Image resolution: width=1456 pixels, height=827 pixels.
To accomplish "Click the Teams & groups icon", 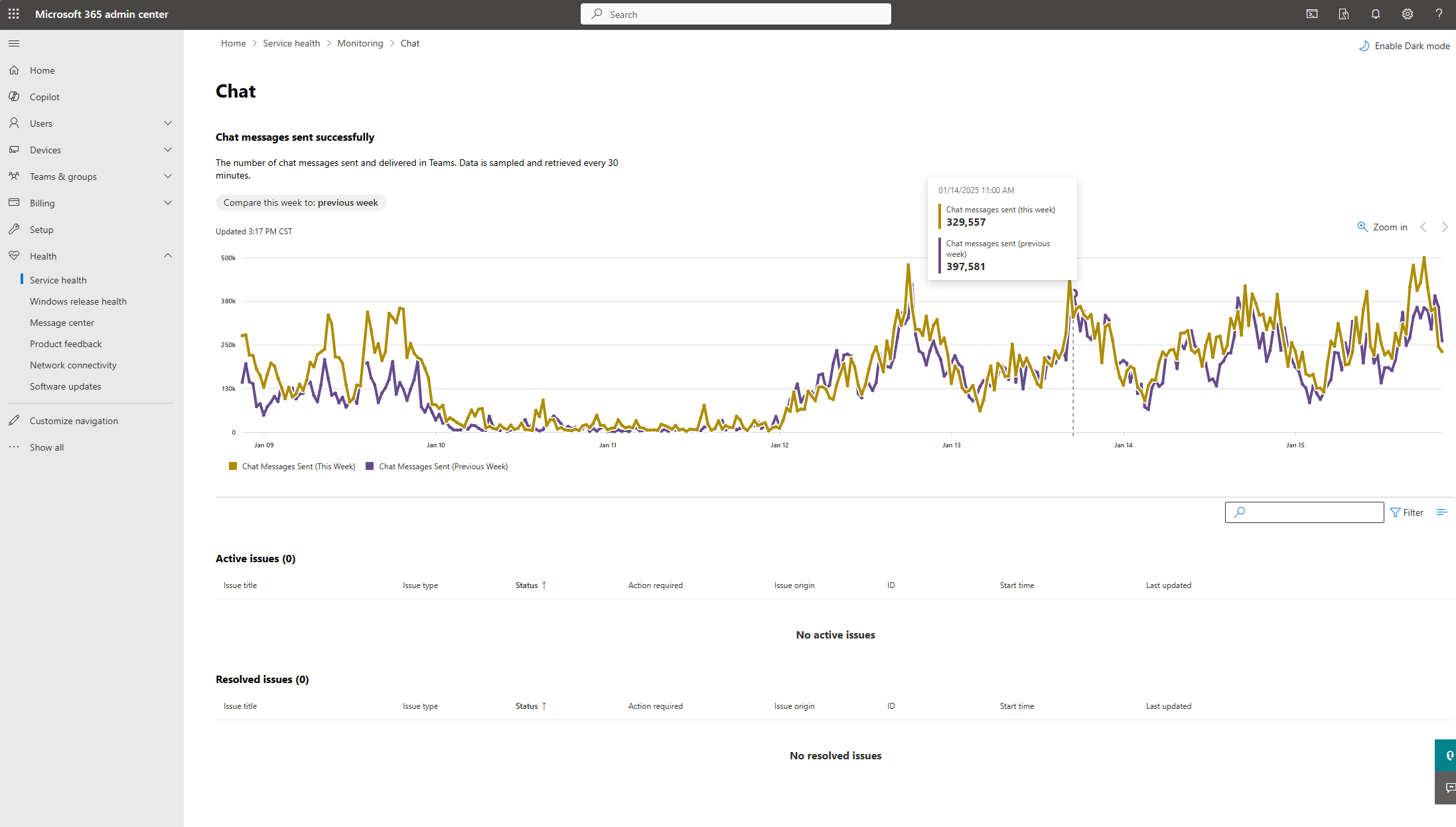I will (14, 176).
